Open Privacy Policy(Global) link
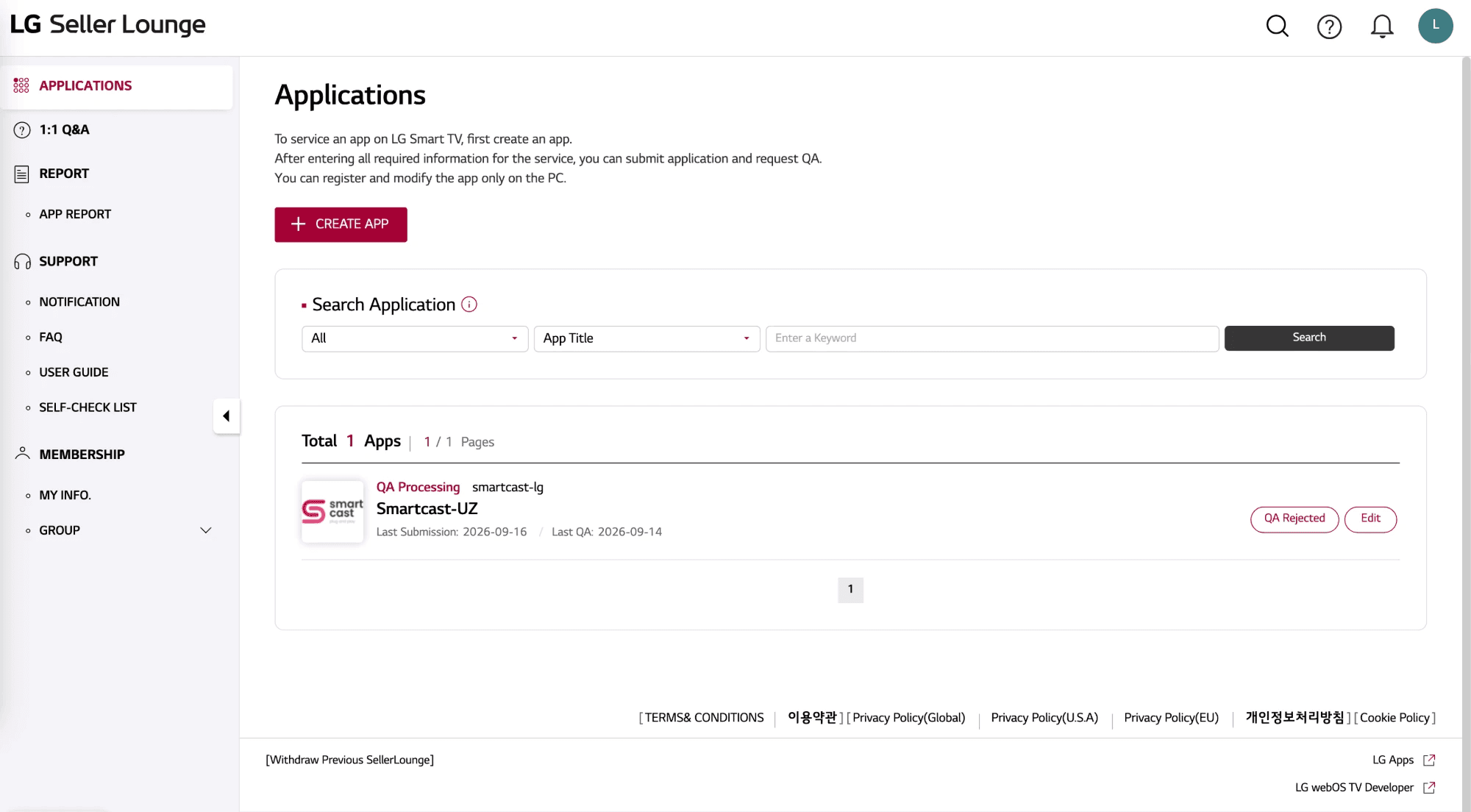Screen dimensions: 1471x812 click(908, 718)
